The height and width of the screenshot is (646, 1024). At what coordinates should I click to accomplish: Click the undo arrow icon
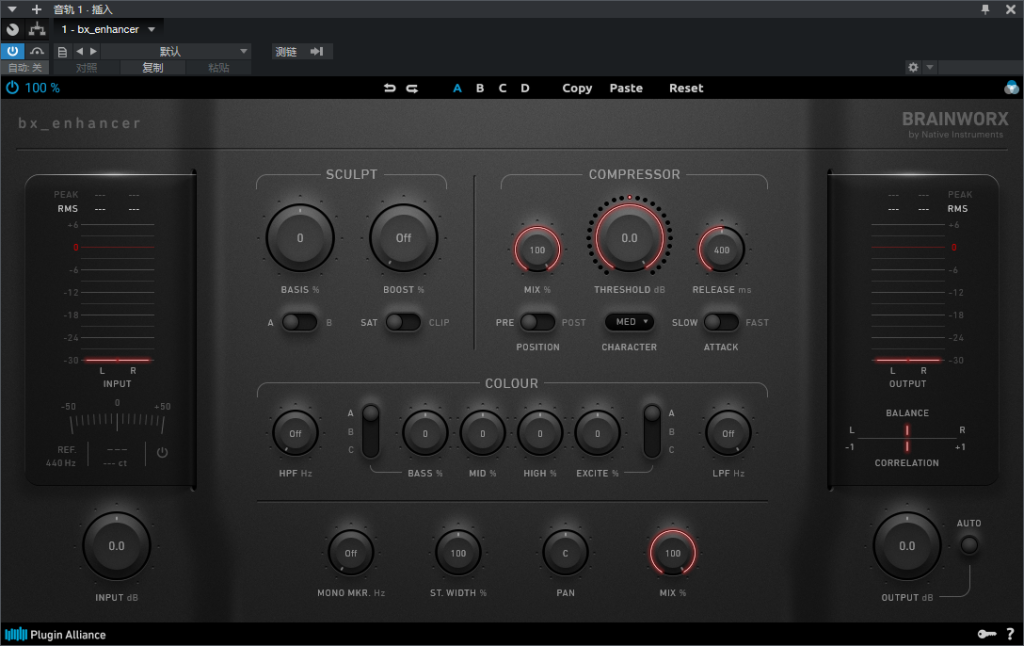[390, 88]
